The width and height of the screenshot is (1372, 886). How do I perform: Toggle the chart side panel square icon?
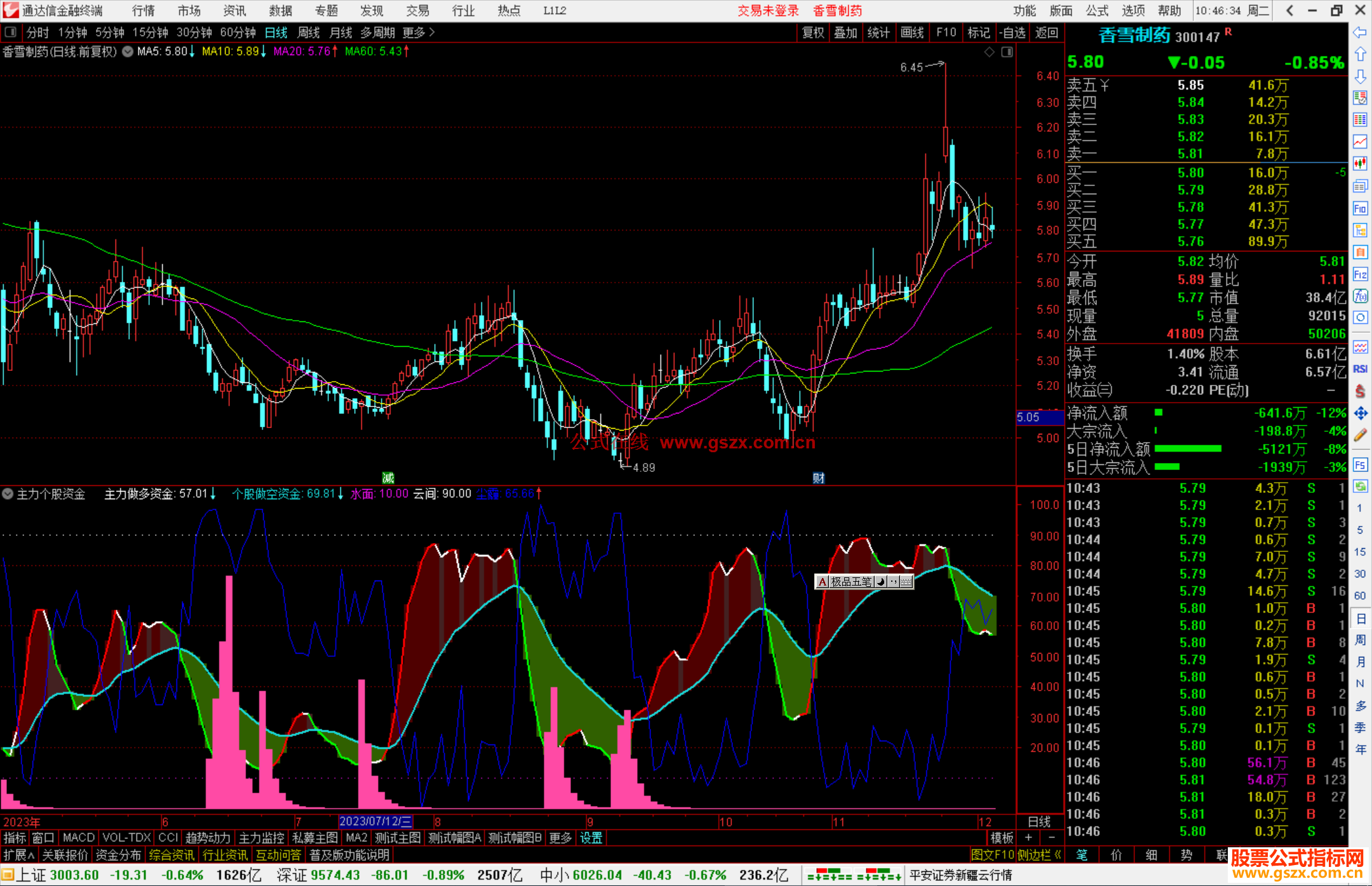1007,52
